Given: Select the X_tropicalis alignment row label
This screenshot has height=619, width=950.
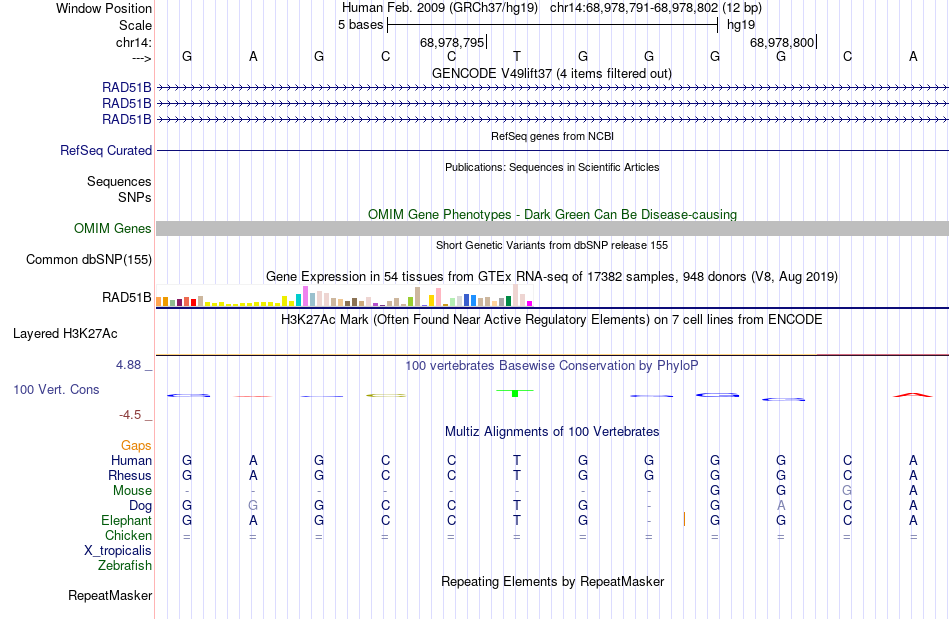Looking at the screenshot, I should 118,551.
